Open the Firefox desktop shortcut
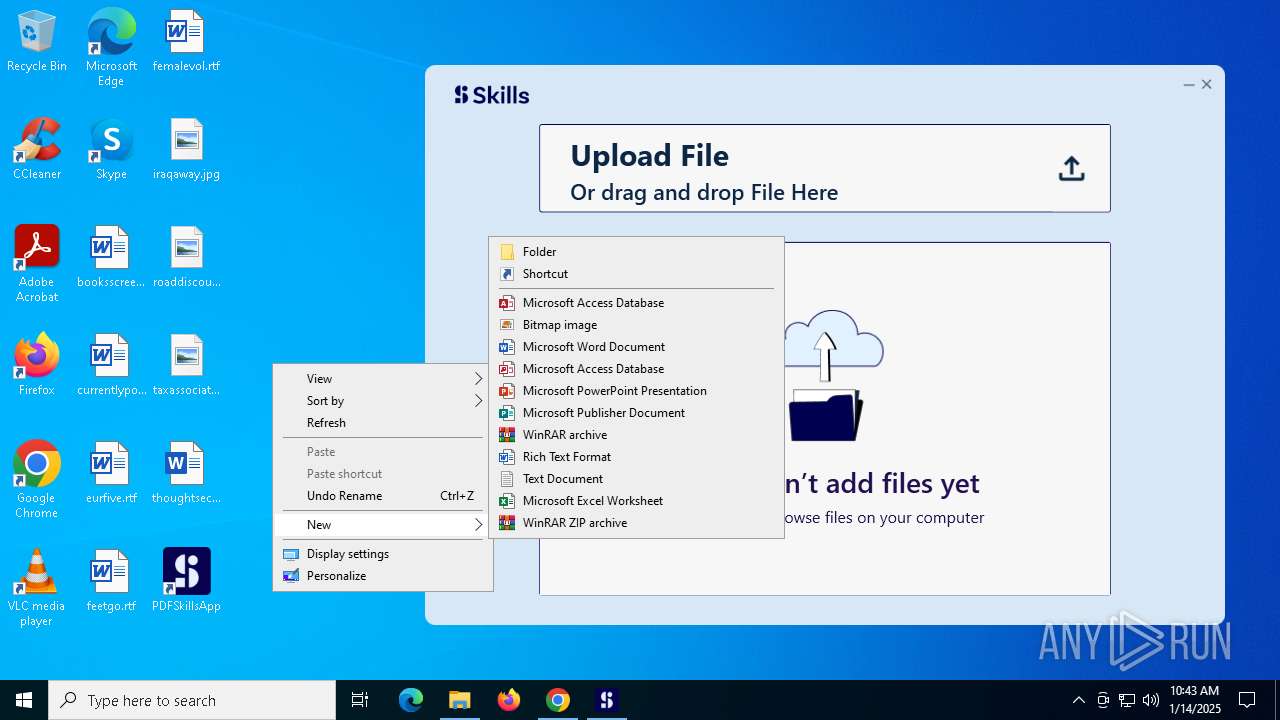The height and width of the screenshot is (720, 1280). [37, 364]
